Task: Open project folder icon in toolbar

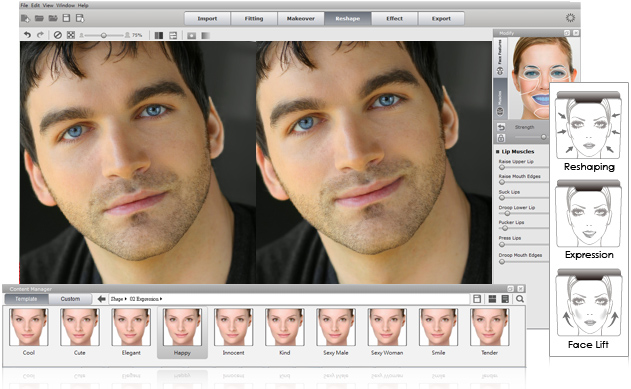Action: pos(39,18)
